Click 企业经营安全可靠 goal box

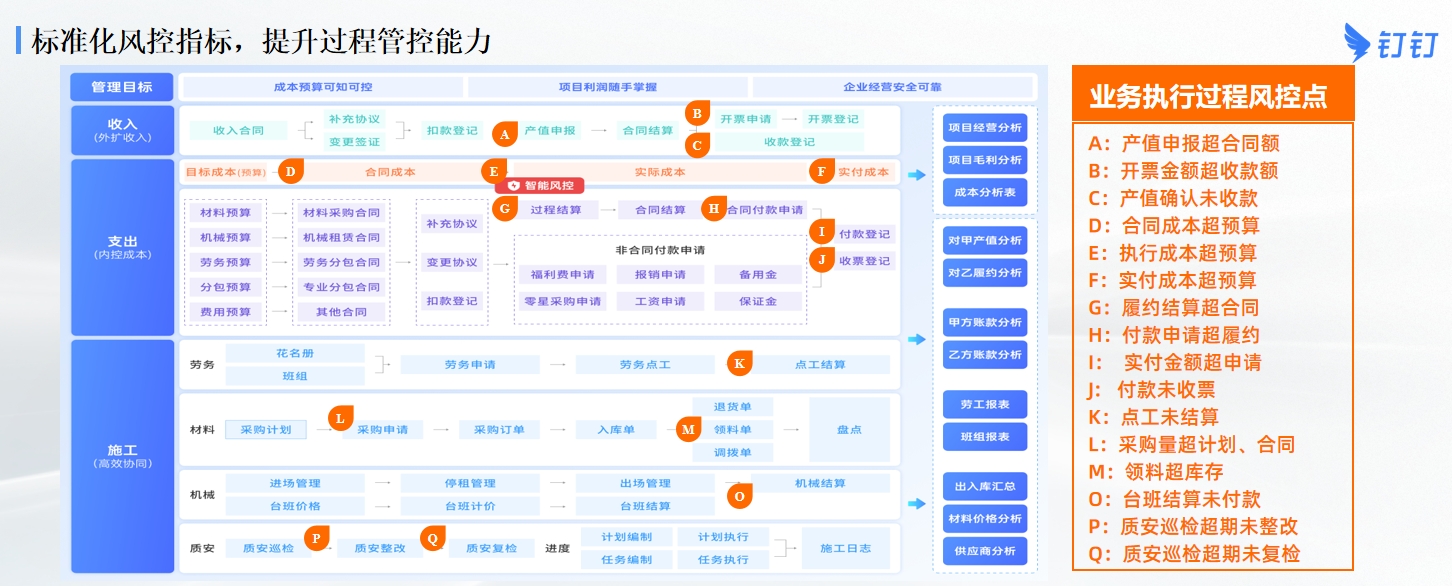892,87
